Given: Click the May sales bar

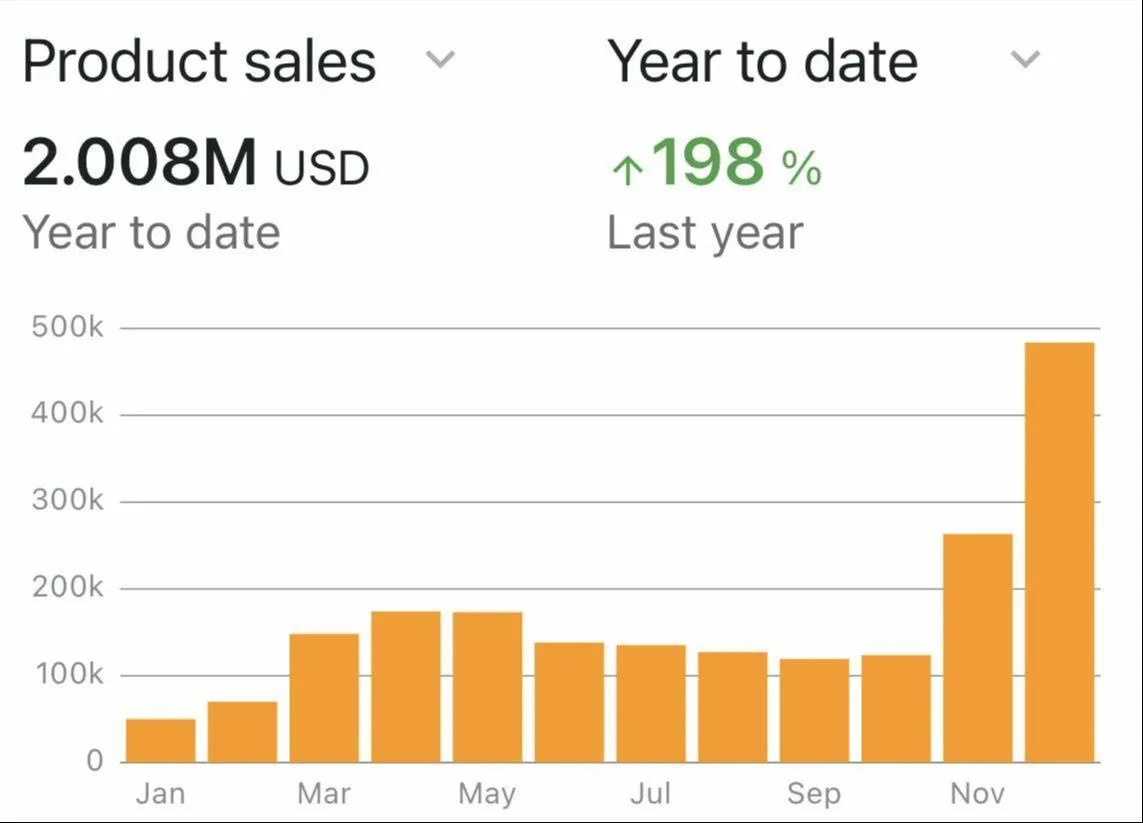Looking at the screenshot, I should [487, 687].
